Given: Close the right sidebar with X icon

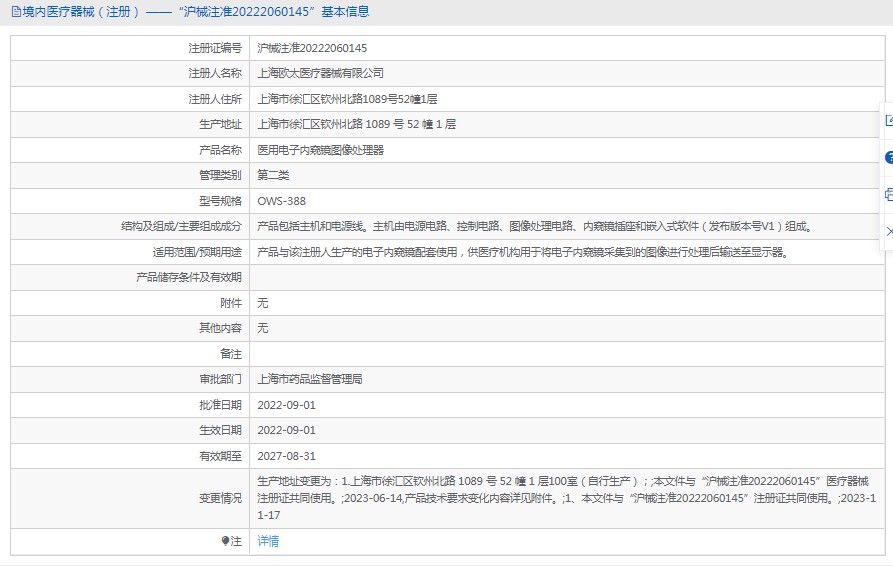Looking at the screenshot, I should click(889, 231).
